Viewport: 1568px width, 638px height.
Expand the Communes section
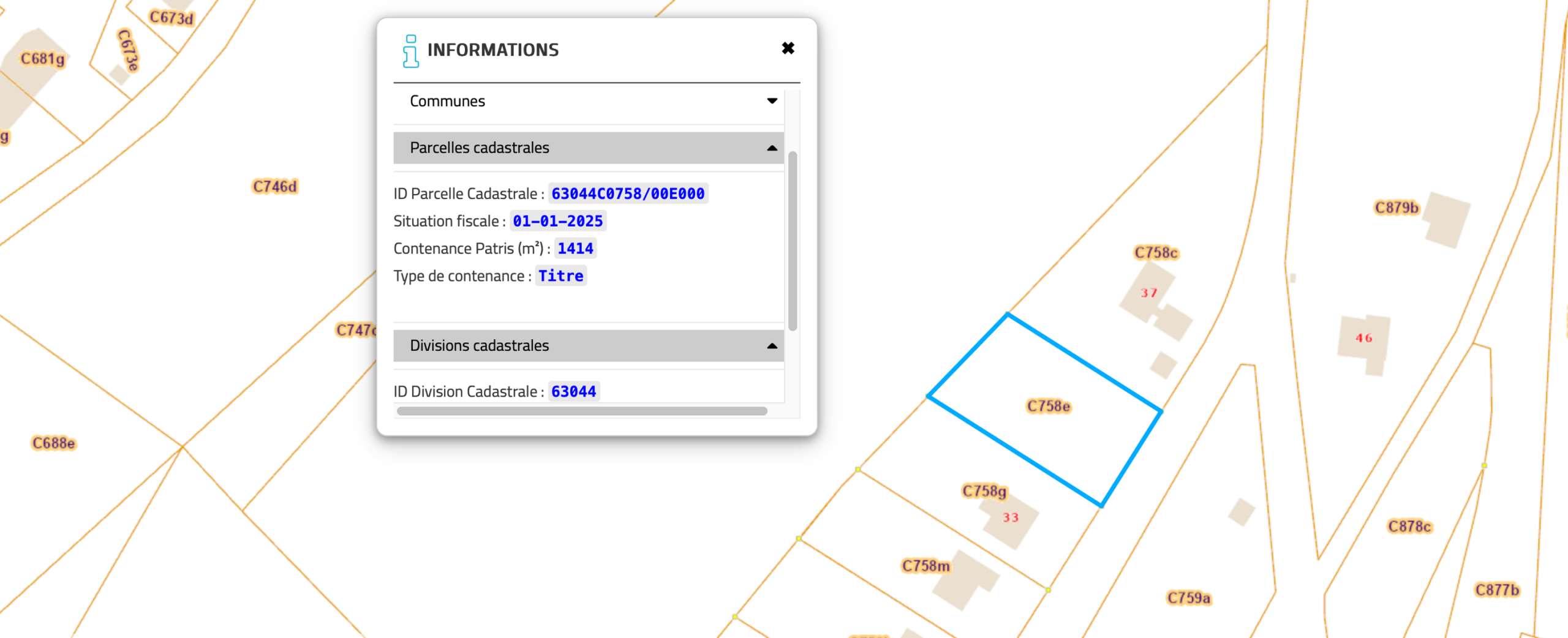(772, 101)
